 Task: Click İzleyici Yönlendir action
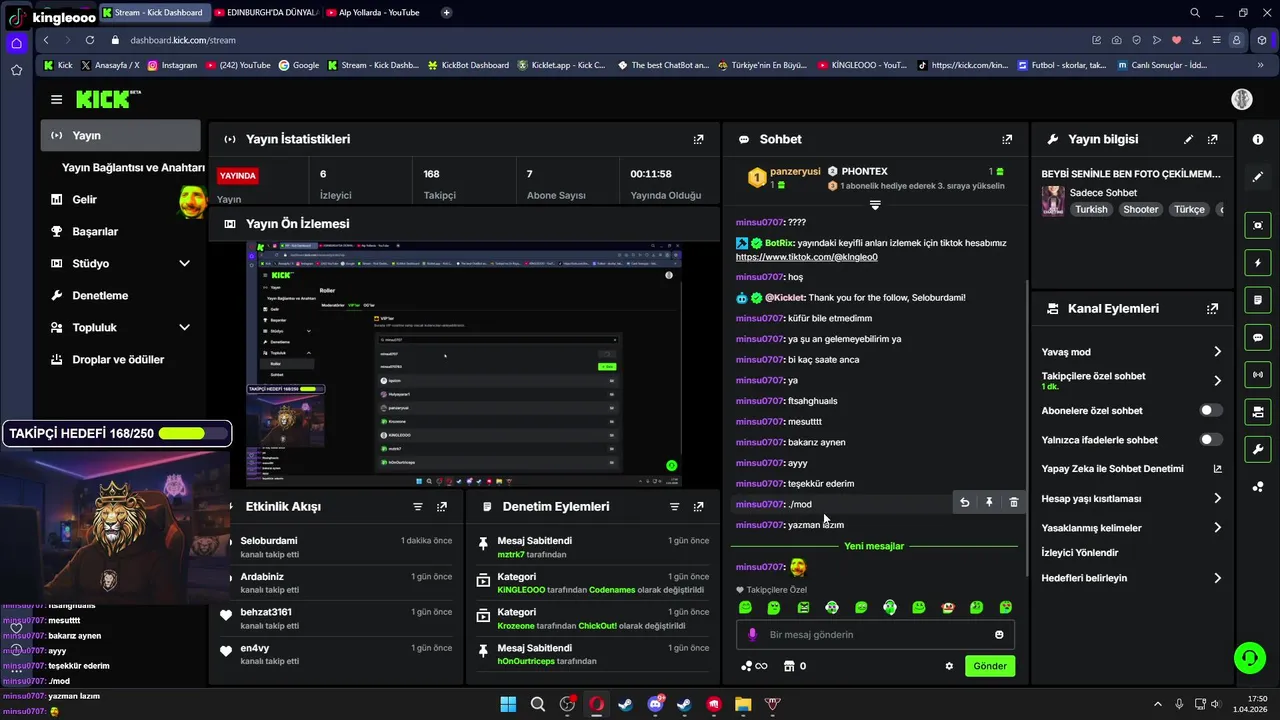pyautogui.click(x=1080, y=552)
